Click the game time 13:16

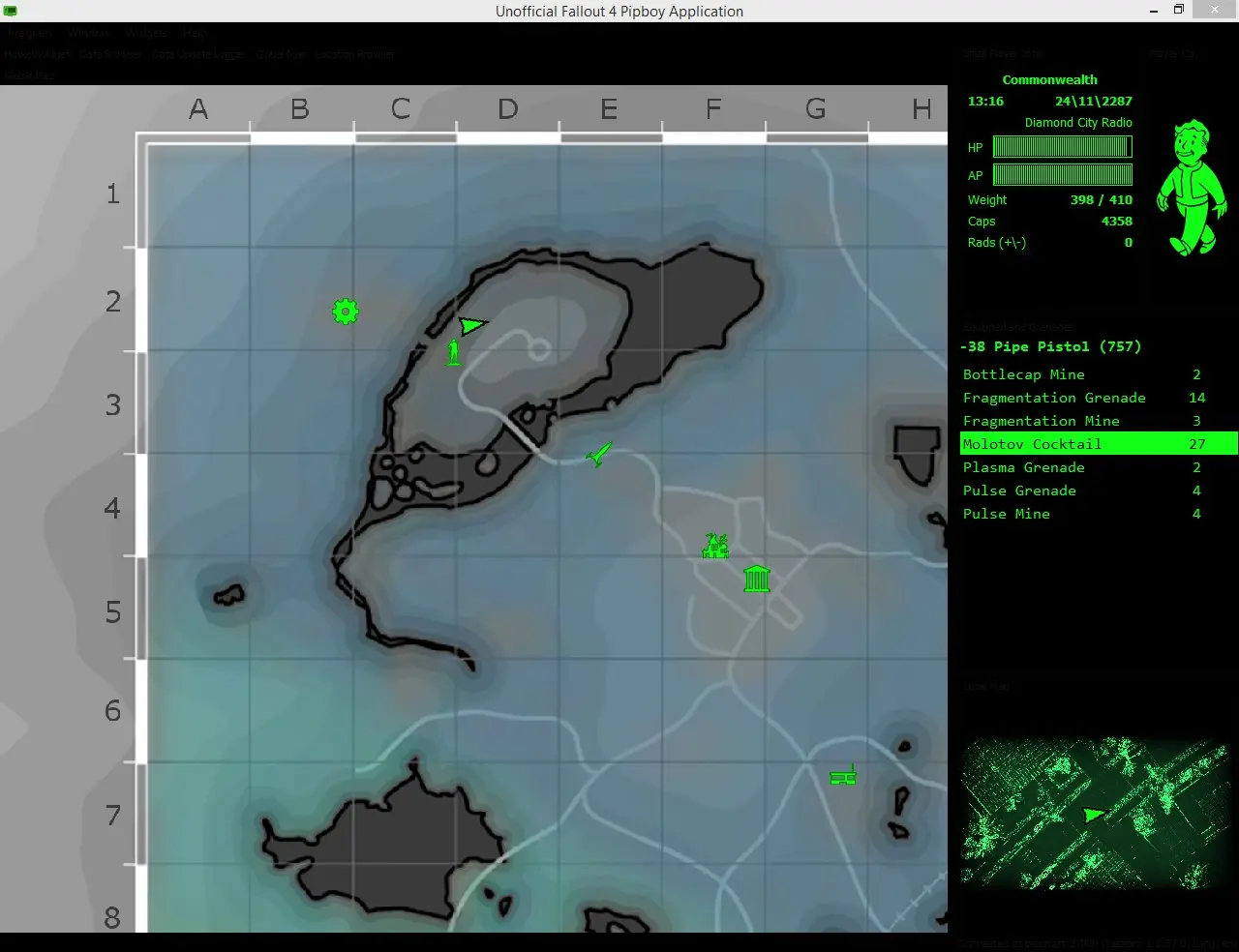pyautogui.click(x=985, y=102)
